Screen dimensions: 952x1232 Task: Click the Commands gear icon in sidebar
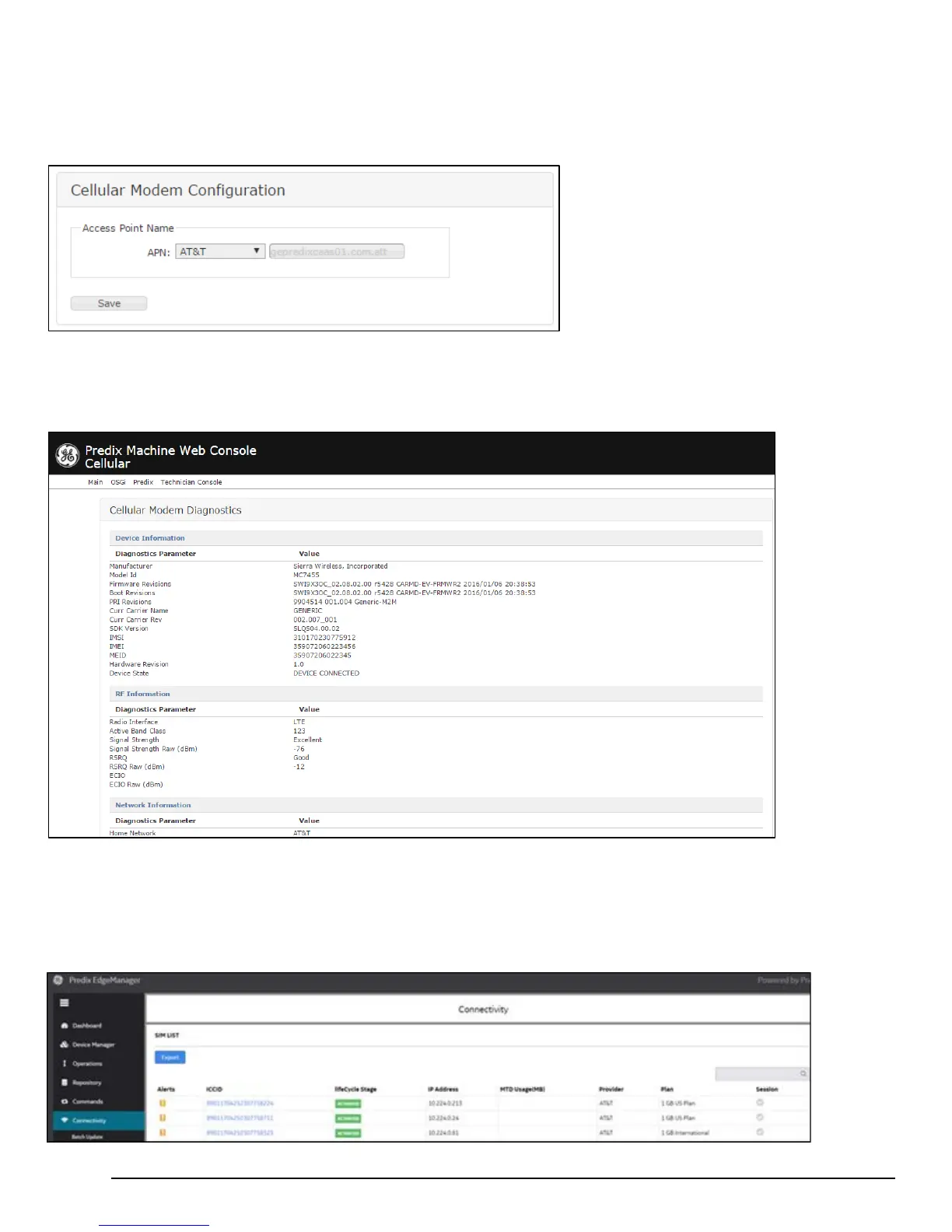[x=65, y=1101]
